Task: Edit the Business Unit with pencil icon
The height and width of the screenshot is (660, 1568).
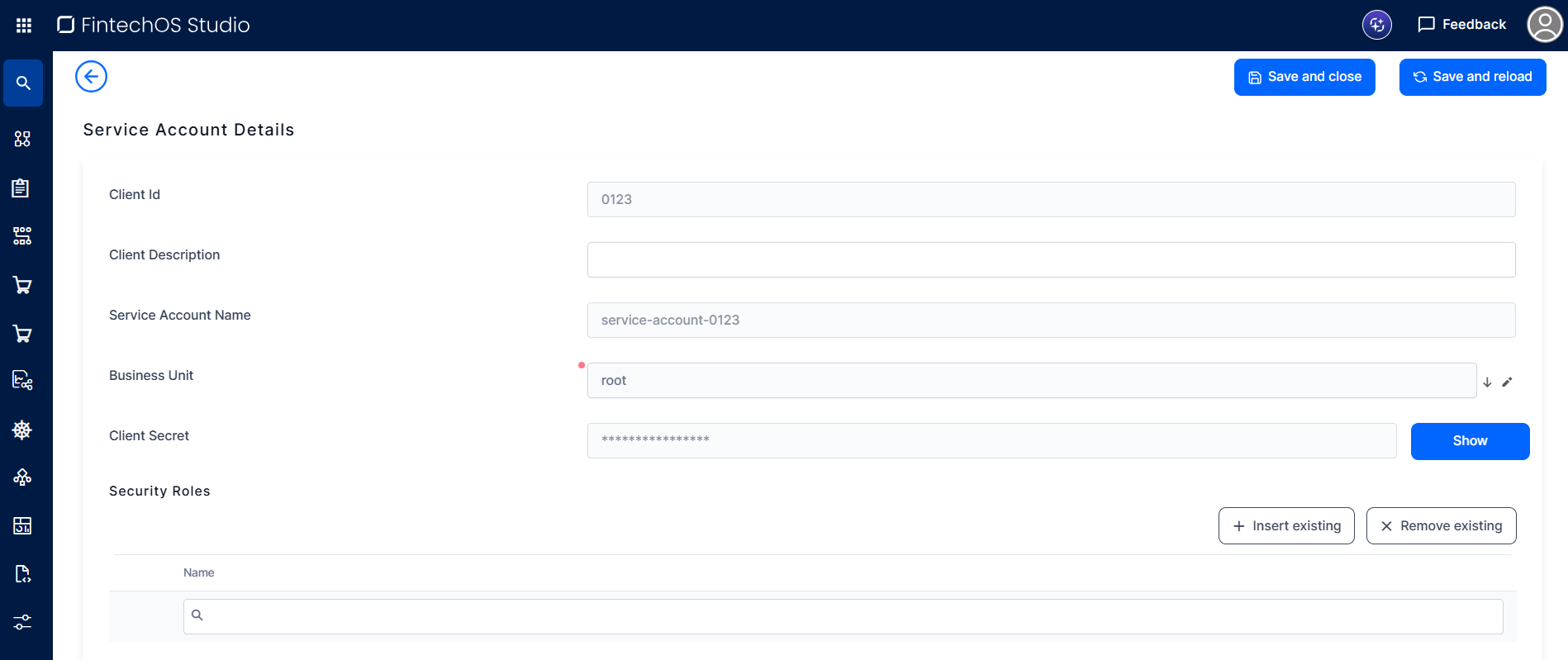Action: 1507,382
